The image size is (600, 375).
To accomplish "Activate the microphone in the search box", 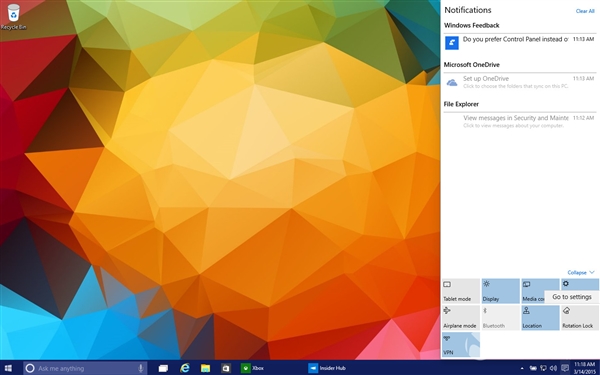I will coord(140,368).
